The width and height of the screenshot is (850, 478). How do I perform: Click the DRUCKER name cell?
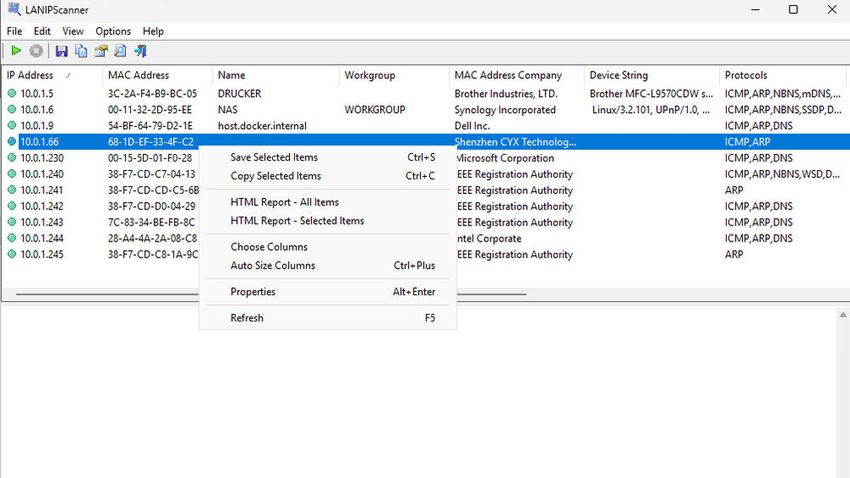[x=239, y=94]
